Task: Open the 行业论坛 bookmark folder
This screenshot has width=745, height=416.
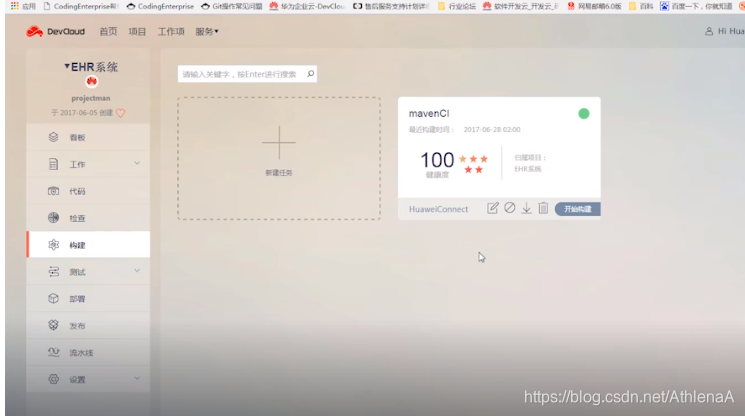Action: point(457,6)
